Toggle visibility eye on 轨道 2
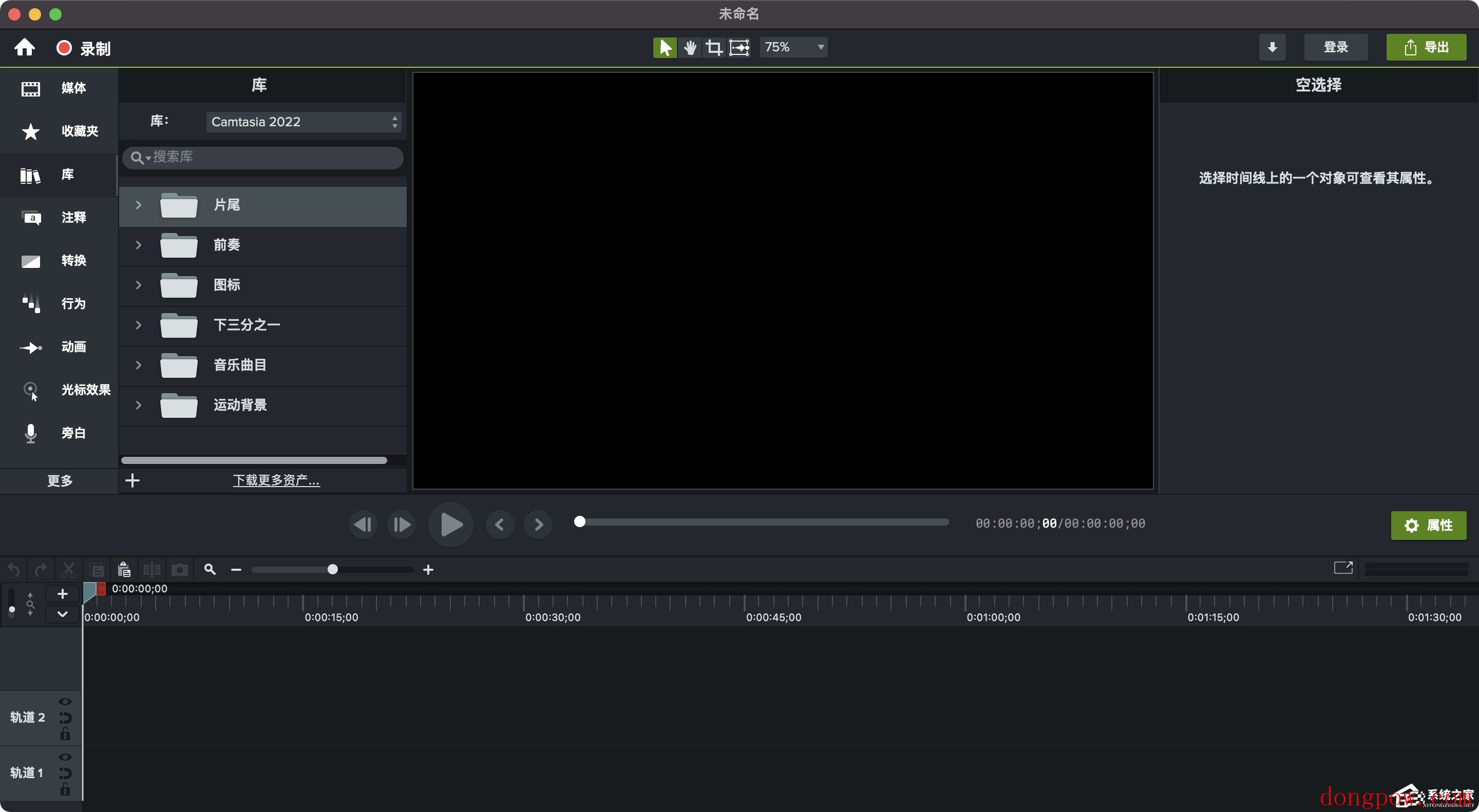This screenshot has height=812, width=1479. pos(65,702)
